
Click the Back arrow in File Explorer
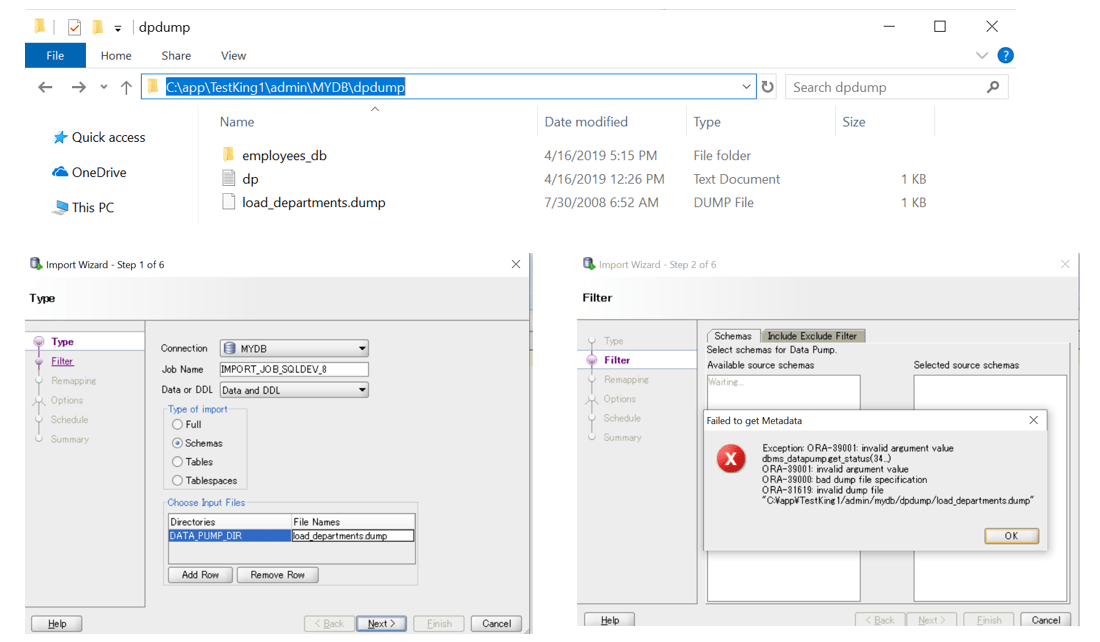pos(46,87)
